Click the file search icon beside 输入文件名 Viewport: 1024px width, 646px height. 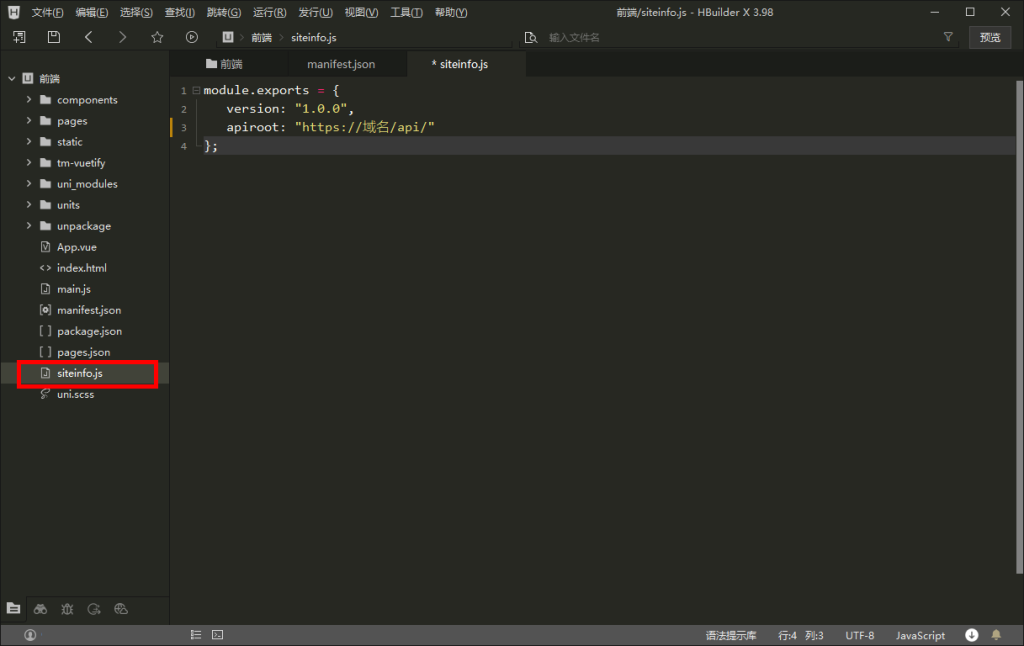[531, 37]
